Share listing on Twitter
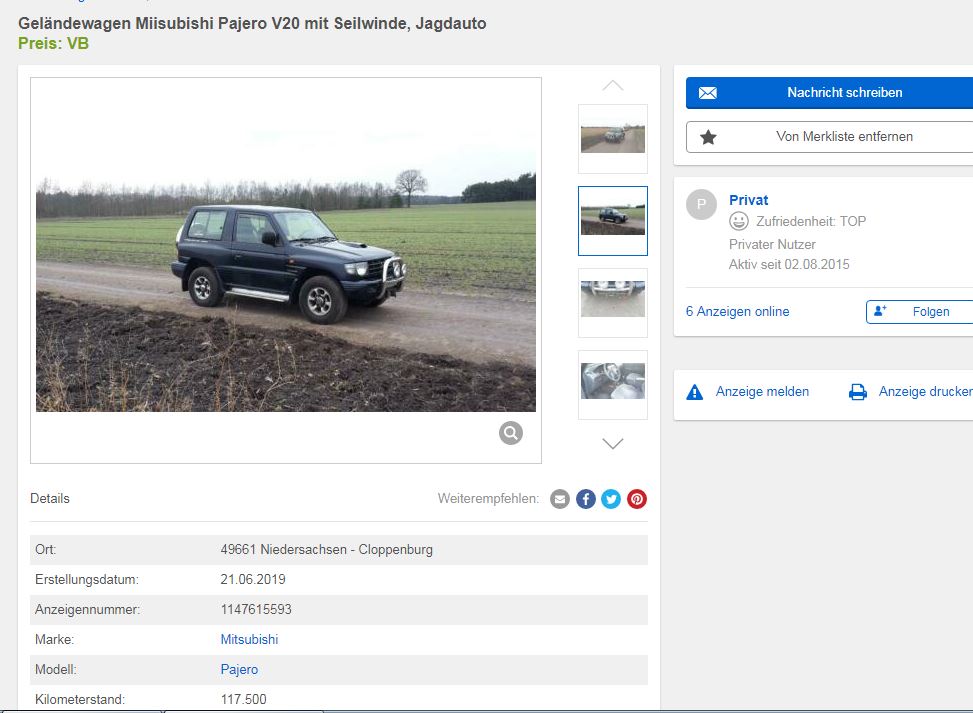 pos(611,499)
